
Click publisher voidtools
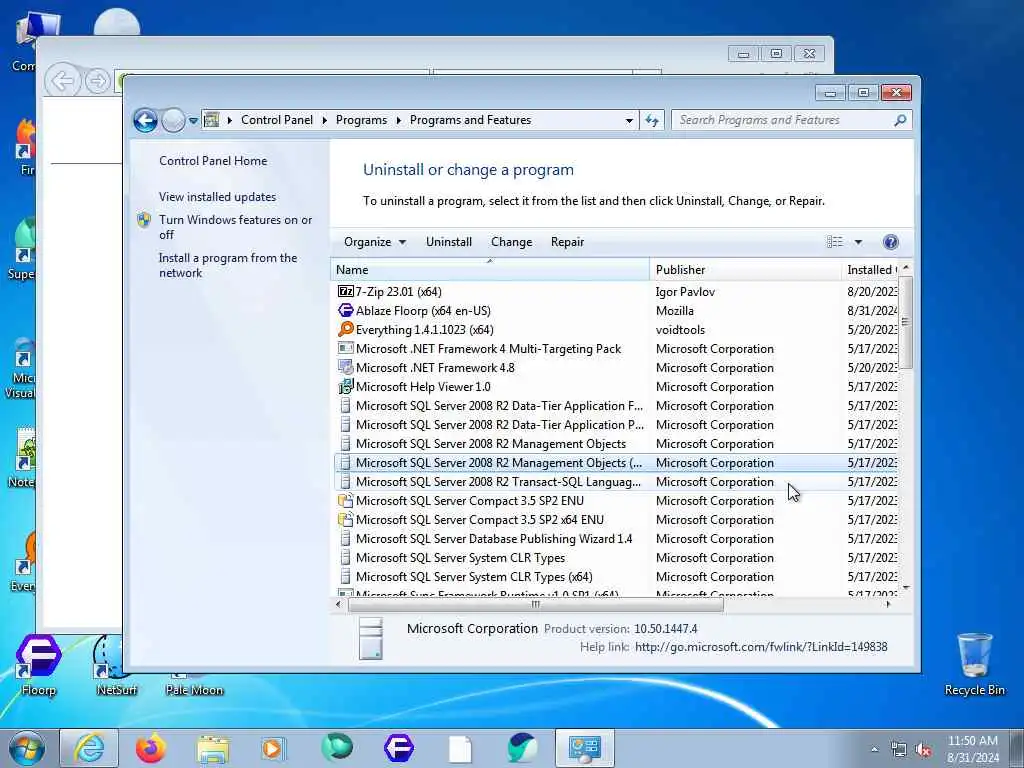tap(680, 329)
